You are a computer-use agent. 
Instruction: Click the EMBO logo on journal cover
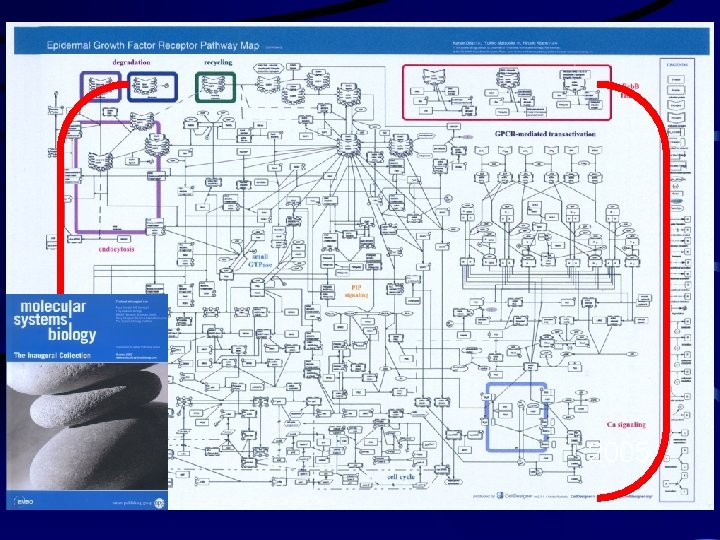[x=22, y=502]
